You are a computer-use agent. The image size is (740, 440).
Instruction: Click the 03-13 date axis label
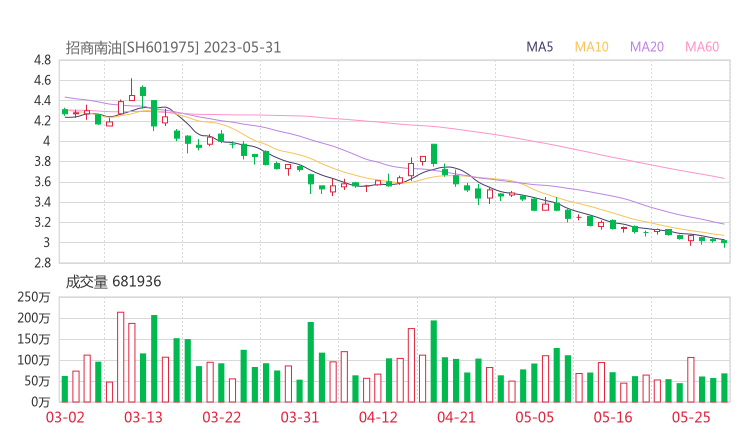coord(143,417)
